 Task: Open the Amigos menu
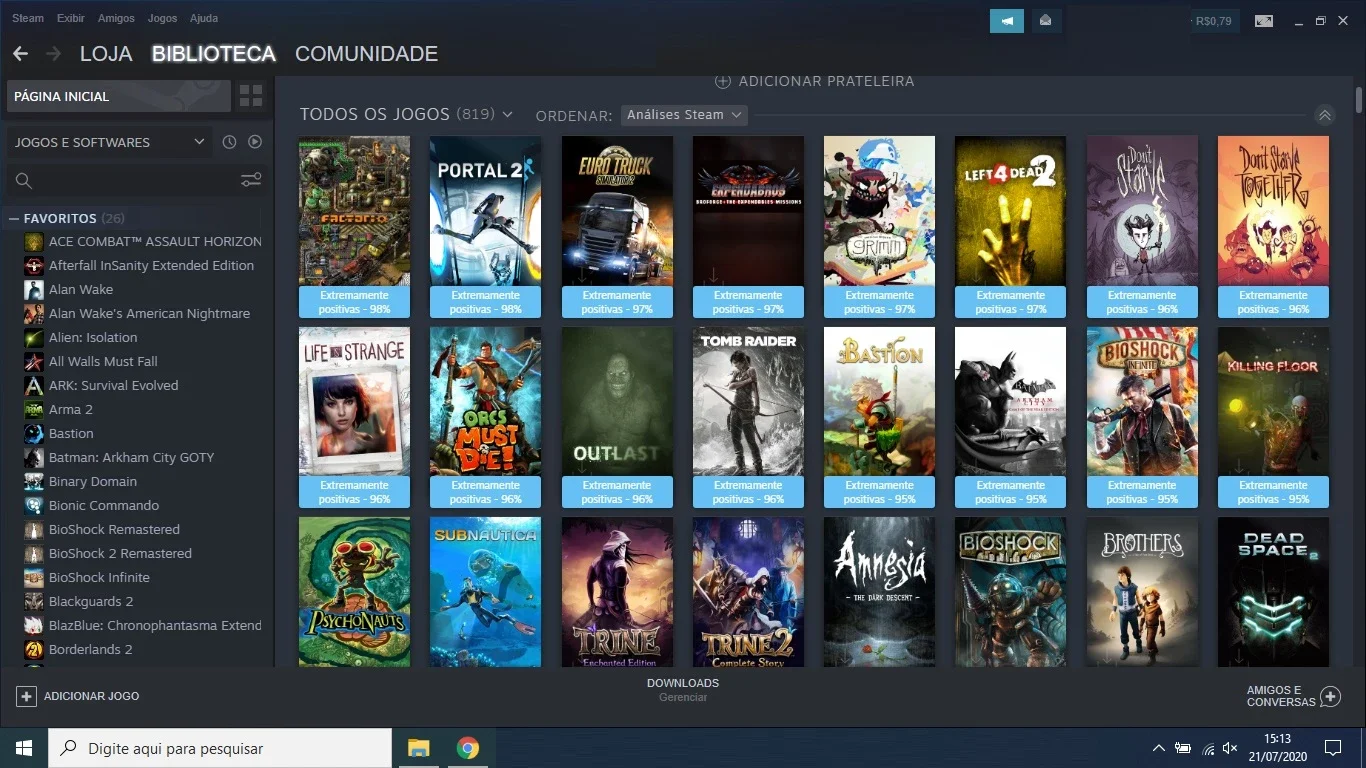pos(116,18)
